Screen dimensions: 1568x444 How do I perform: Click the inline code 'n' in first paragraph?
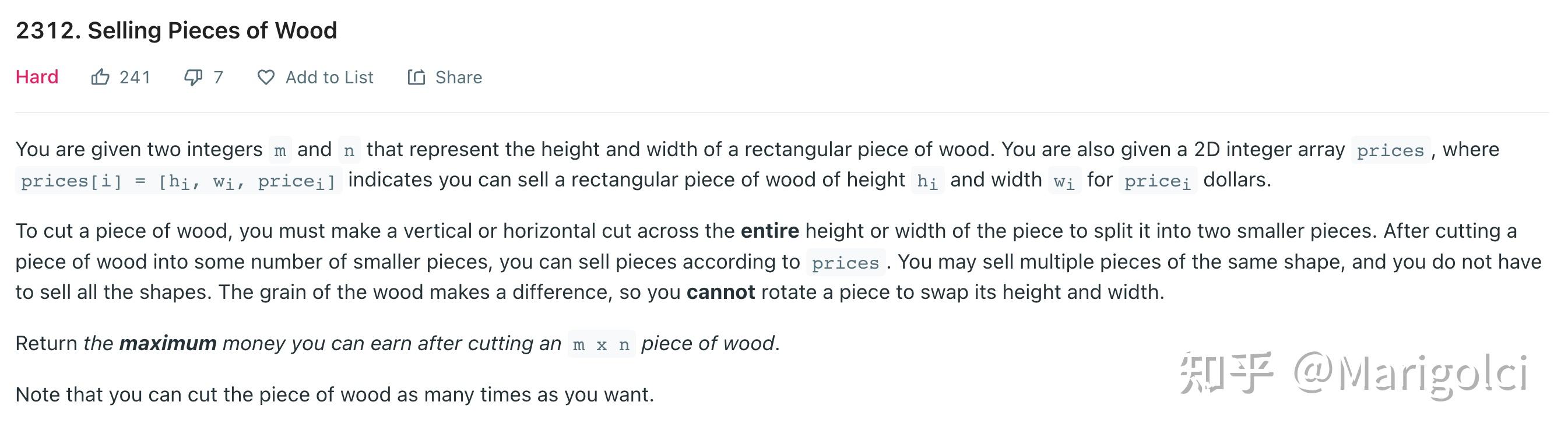pyautogui.click(x=349, y=150)
